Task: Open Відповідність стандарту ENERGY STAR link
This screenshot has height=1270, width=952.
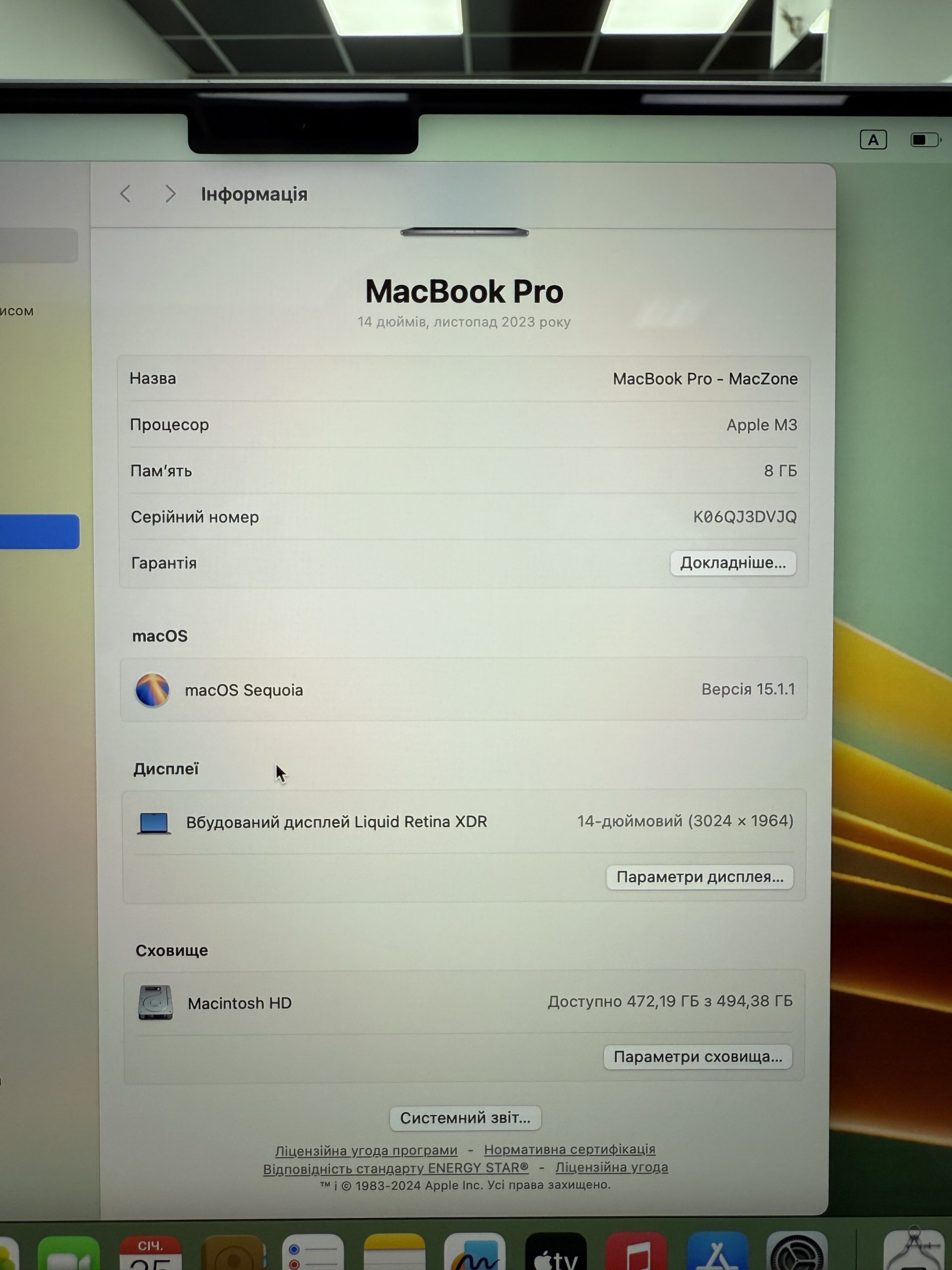Action: (x=395, y=1168)
